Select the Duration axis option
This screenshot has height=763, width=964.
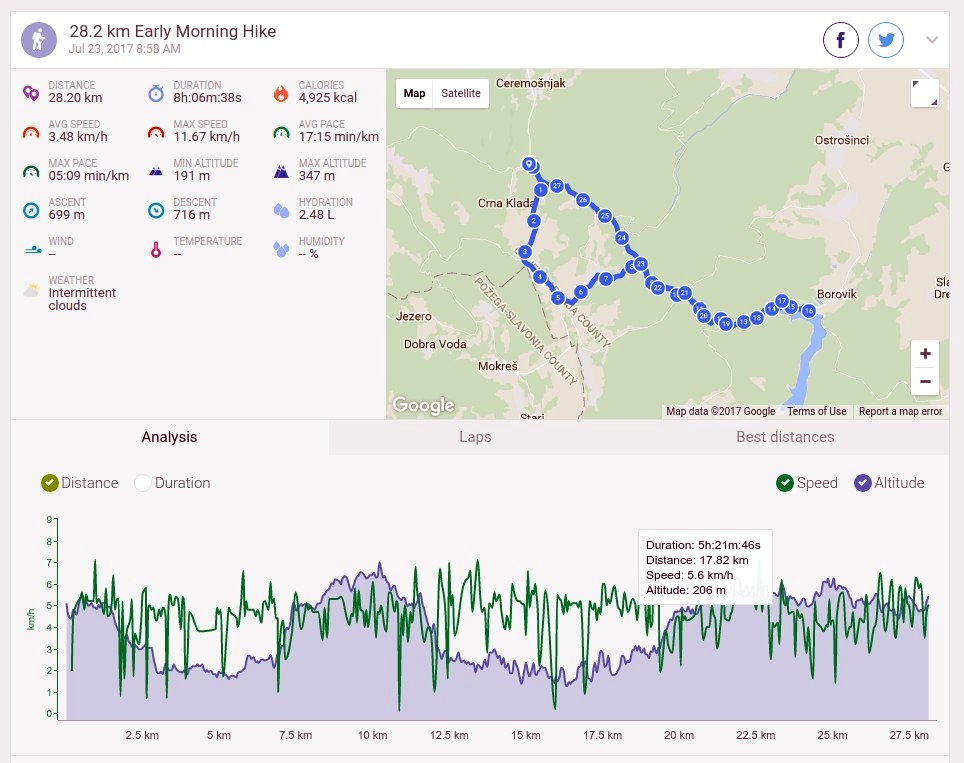click(143, 483)
